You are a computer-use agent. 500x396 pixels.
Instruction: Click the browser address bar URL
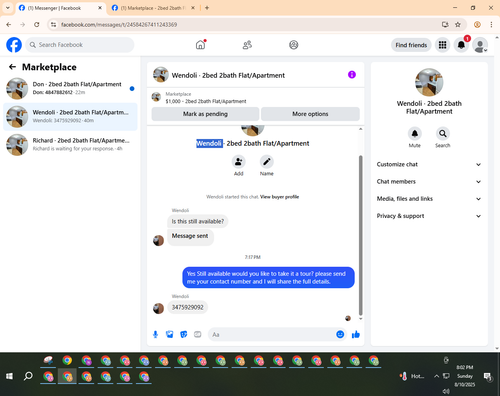(x=119, y=24)
